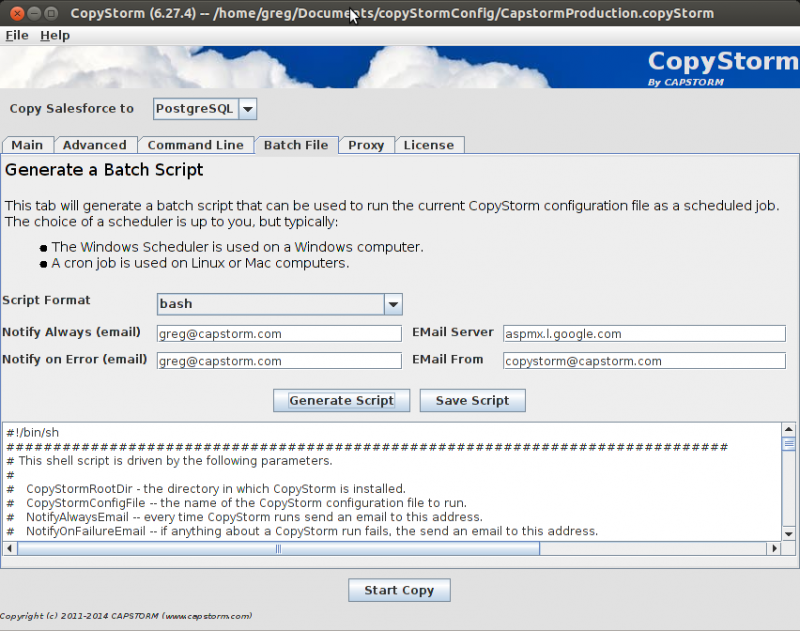Click the NotifyAlwaysEmail comment line
Image resolution: width=800 pixels, height=631 pixels.
coord(244,517)
